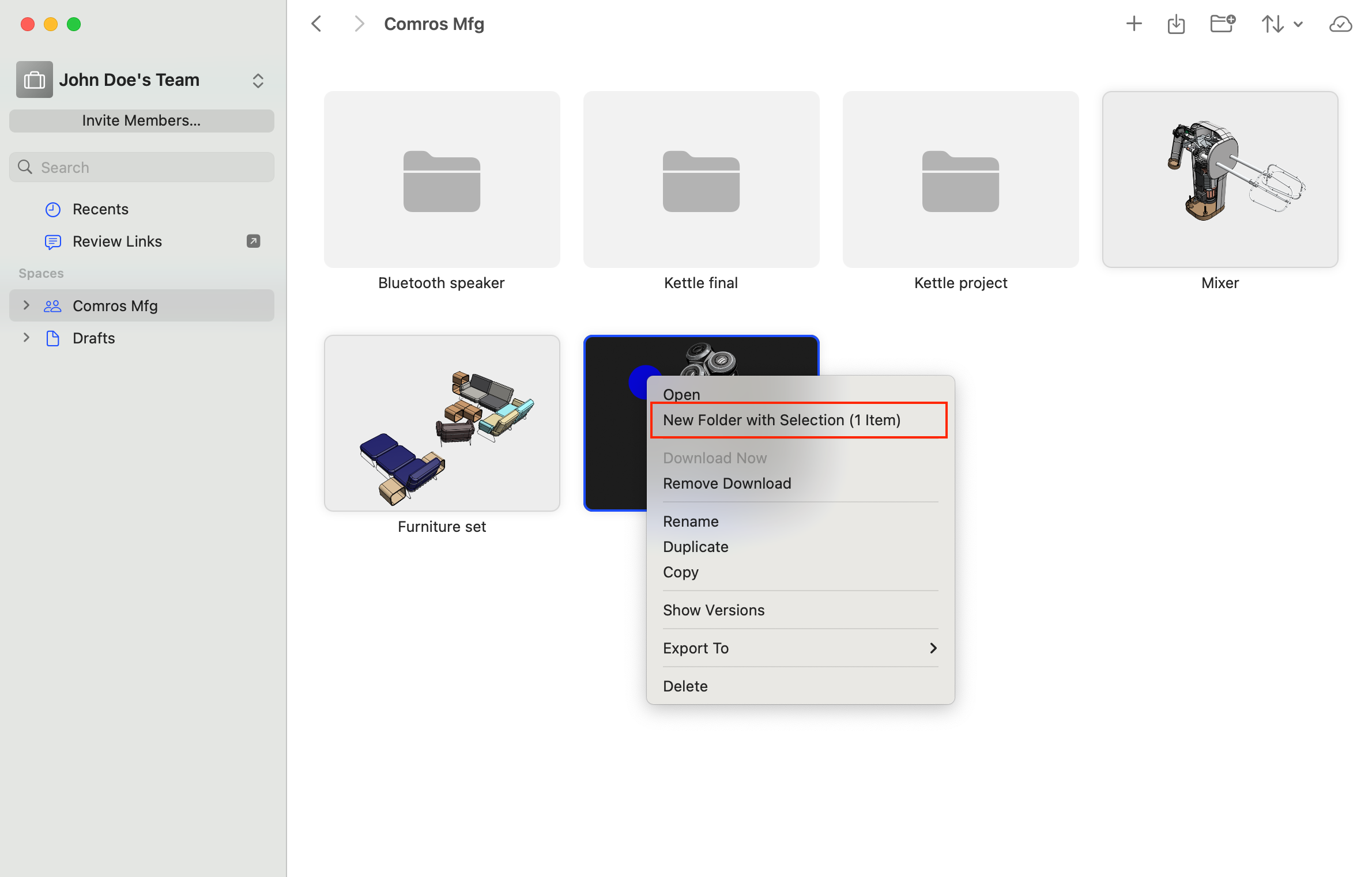Screen dimensions: 1372x877
Task: Click the Review Links speech bubble icon
Action: pos(53,242)
